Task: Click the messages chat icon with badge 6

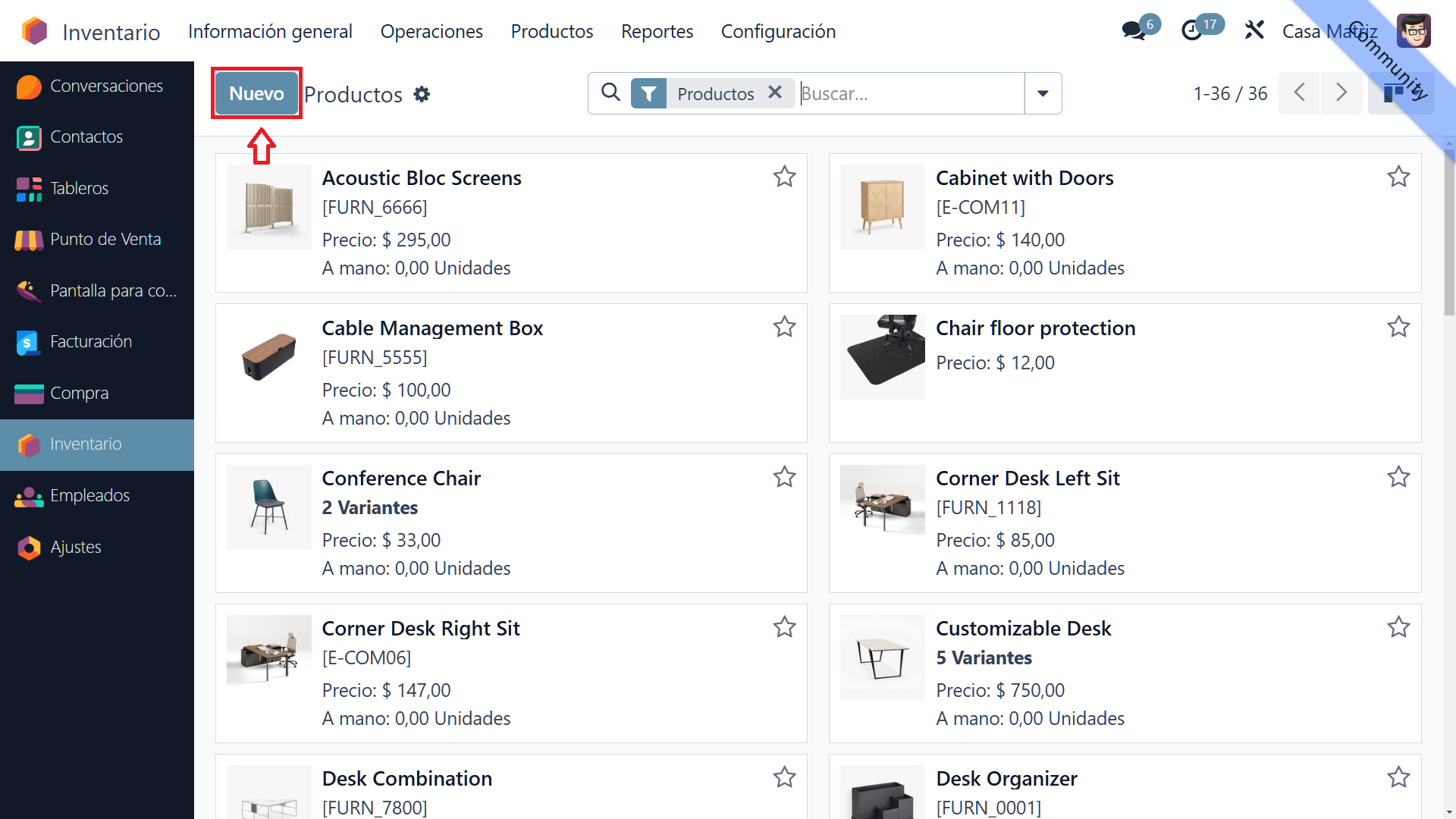Action: click(x=1134, y=31)
